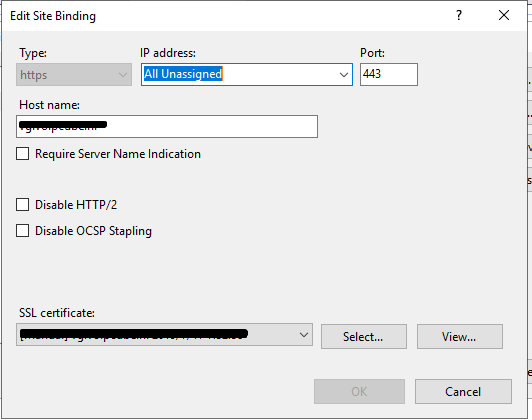Click the SSL certificate: label
The image size is (532, 420).
coord(57,313)
